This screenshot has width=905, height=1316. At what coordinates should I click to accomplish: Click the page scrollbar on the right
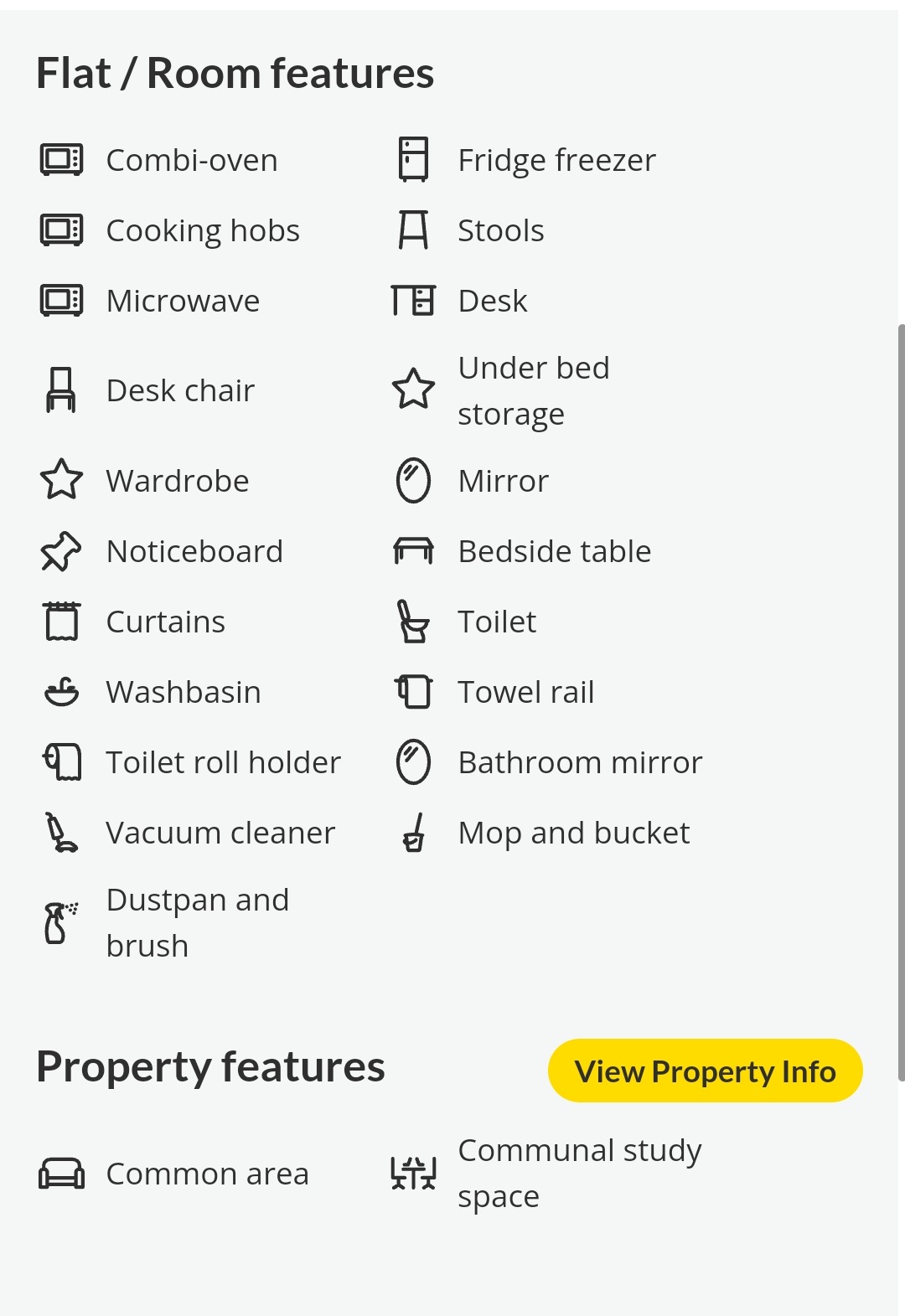point(901,702)
